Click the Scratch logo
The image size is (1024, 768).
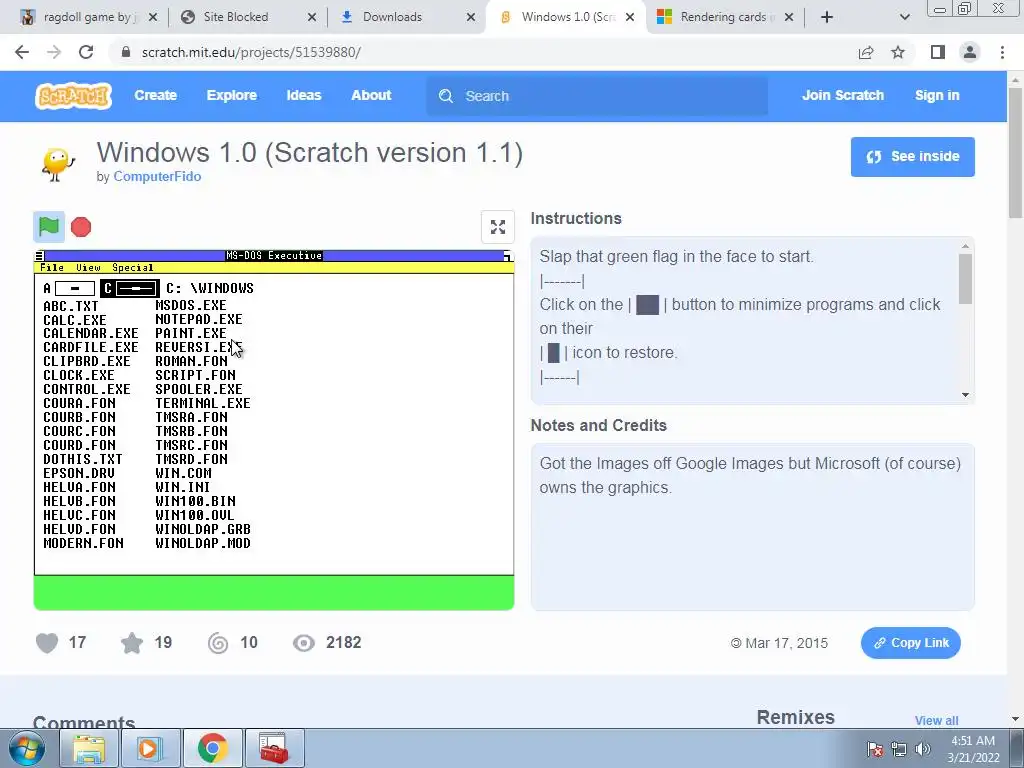click(73, 96)
